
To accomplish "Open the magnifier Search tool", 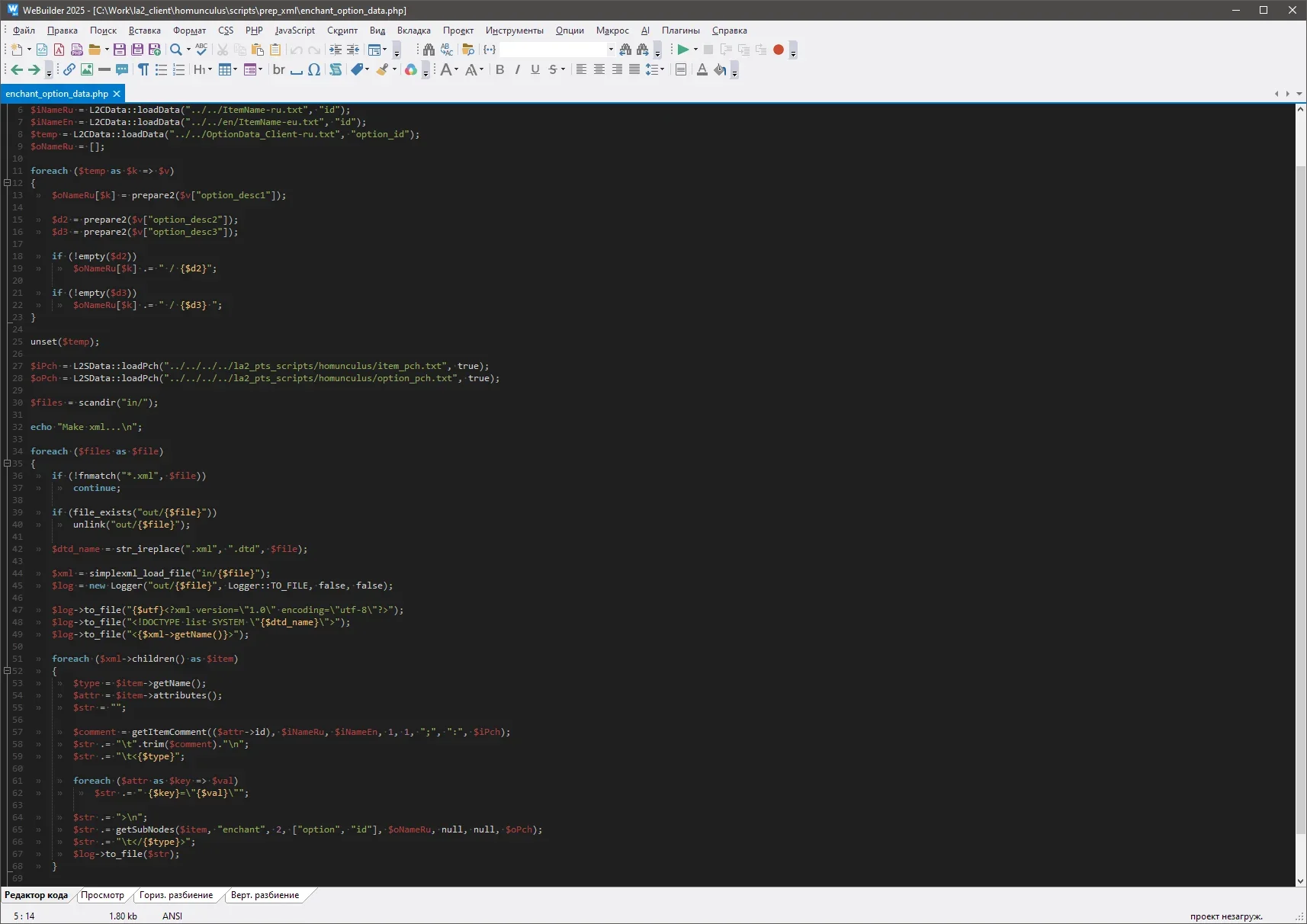I will tap(176, 50).
